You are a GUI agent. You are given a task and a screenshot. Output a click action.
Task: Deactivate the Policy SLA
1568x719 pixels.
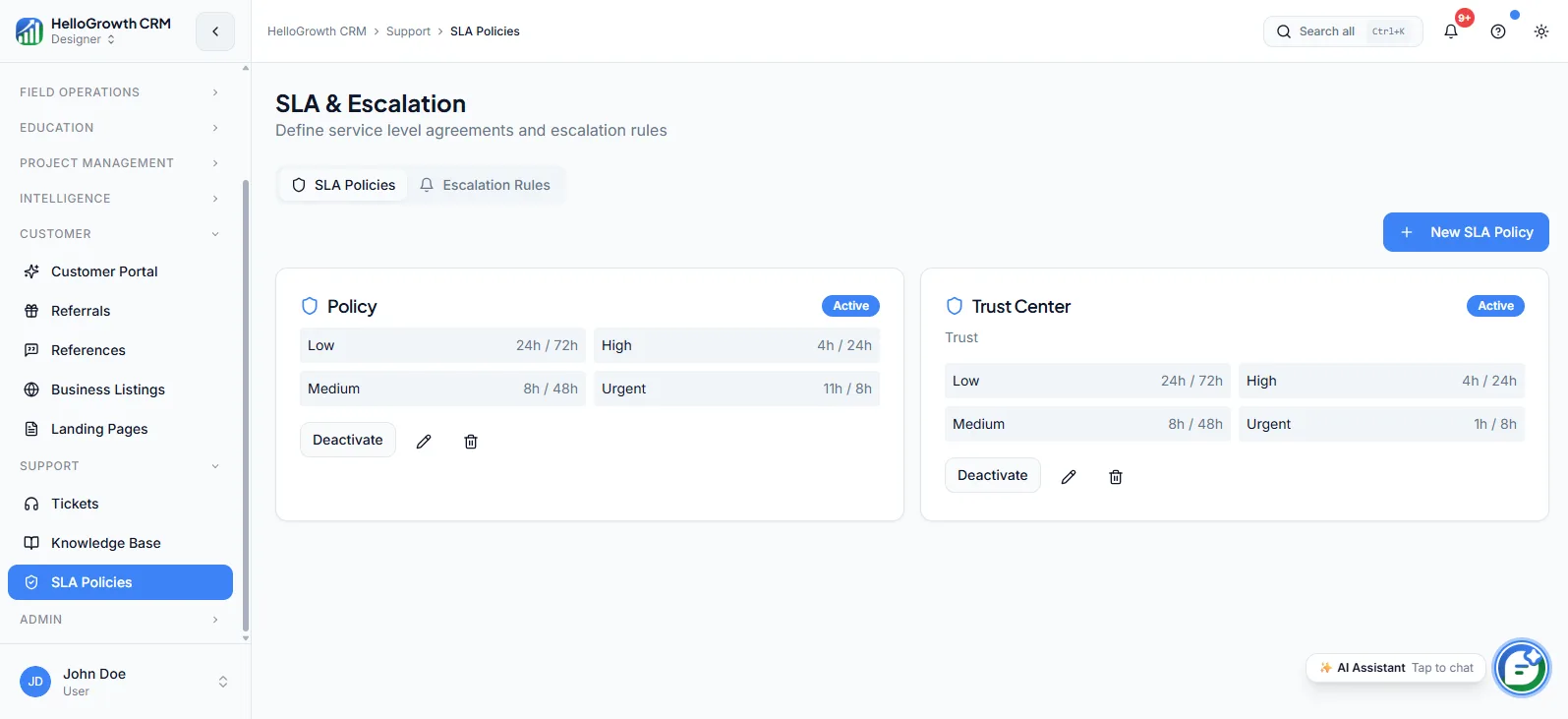348,440
